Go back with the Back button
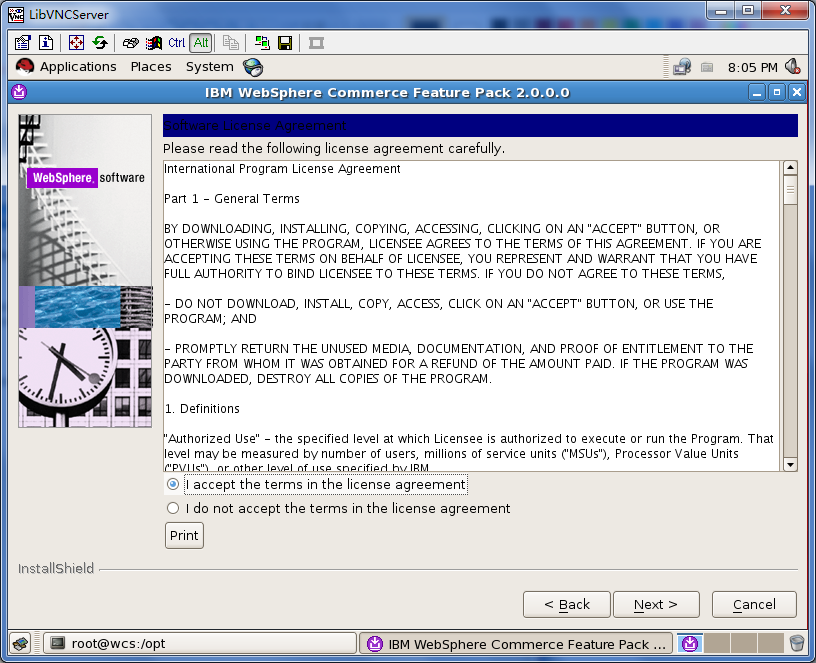The height and width of the screenshot is (663, 816). [567, 604]
